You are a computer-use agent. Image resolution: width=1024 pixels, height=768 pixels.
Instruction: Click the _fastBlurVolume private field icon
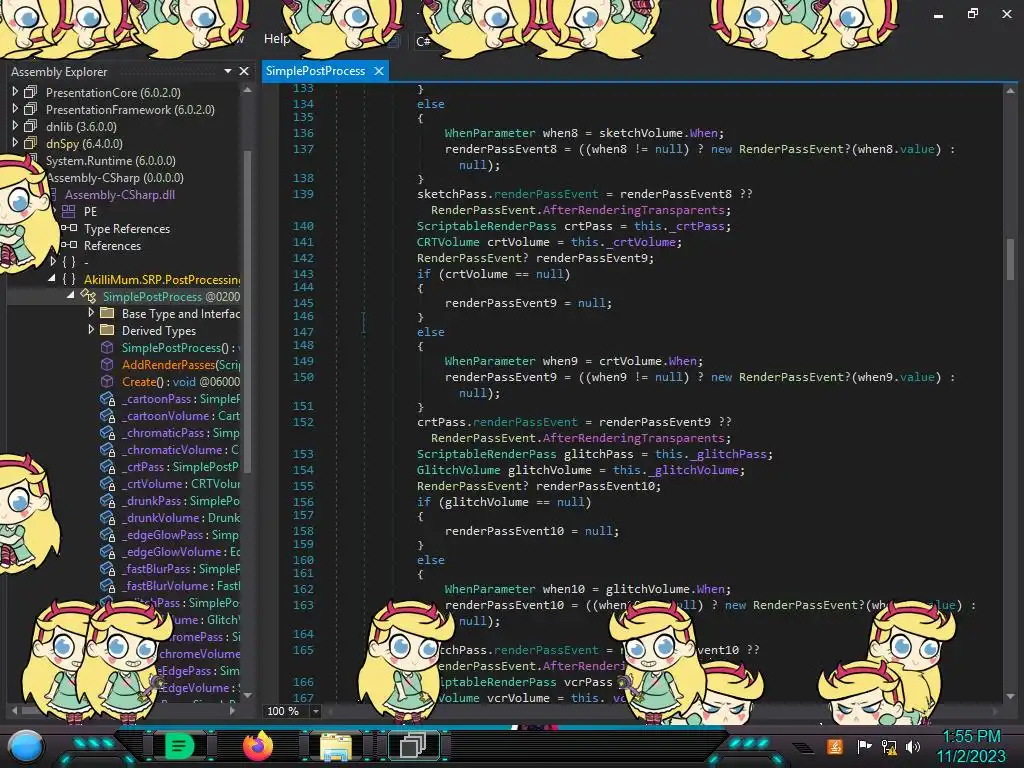107,585
